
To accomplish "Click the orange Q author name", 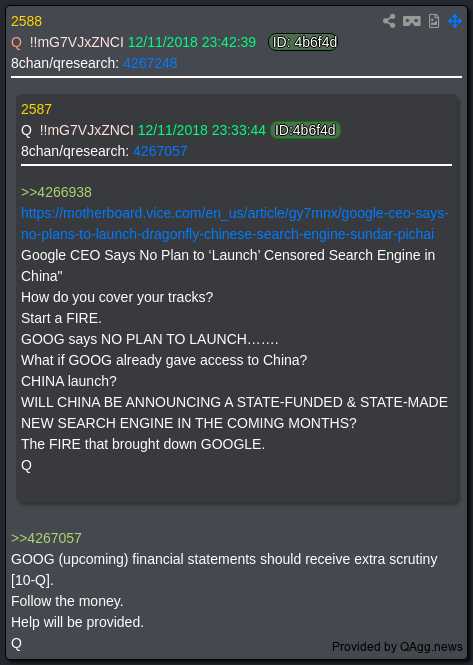I will click(x=16, y=42).
